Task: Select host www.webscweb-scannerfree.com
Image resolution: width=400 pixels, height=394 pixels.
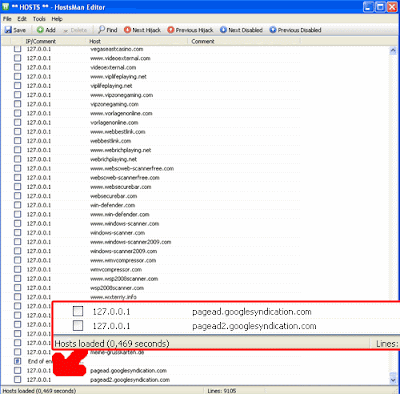Action: click(x=132, y=168)
